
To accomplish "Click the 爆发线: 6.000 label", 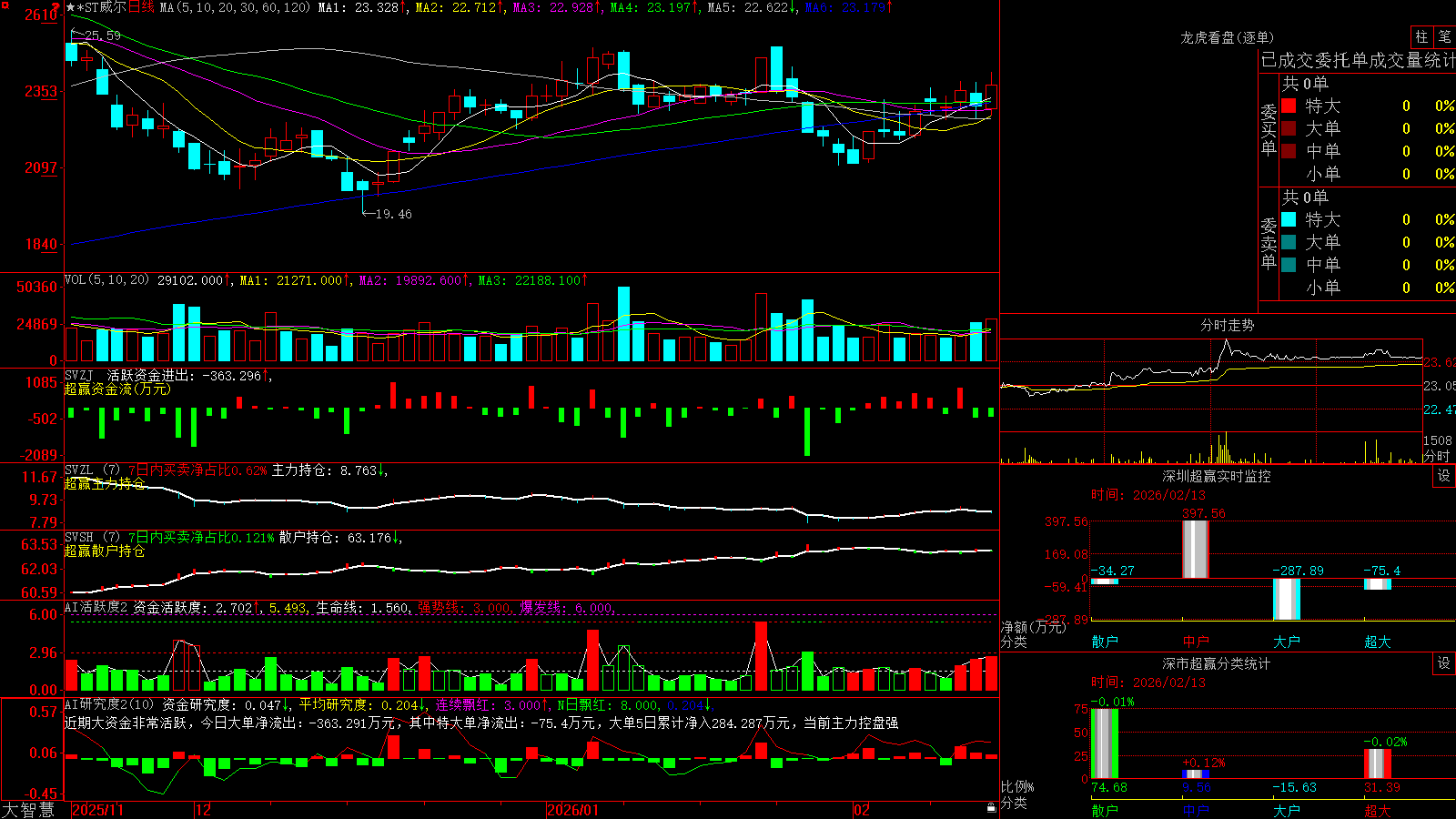I will pos(567,608).
